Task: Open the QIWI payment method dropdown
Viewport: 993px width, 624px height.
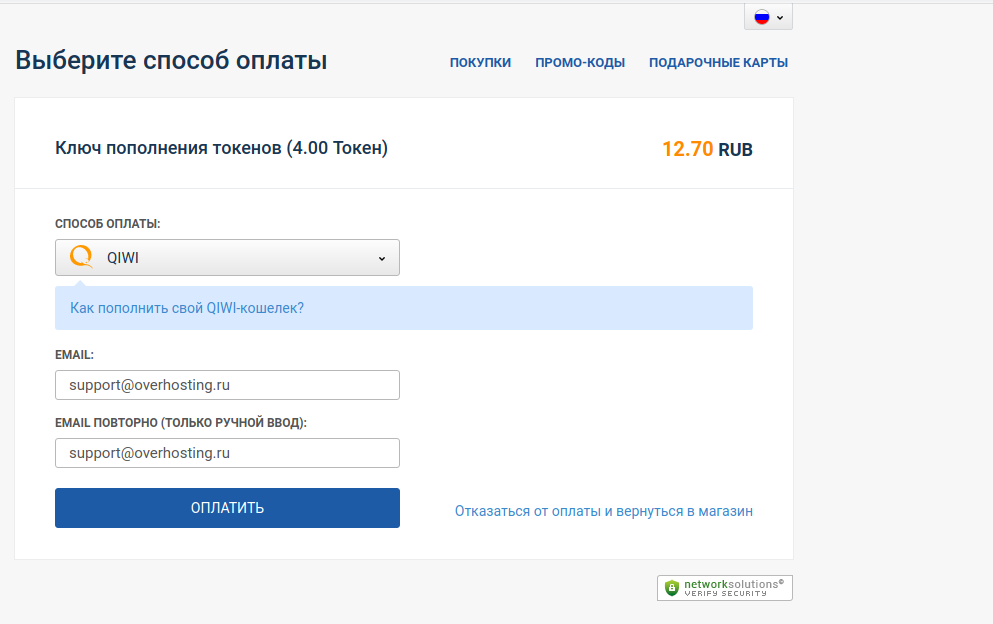Action: pyautogui.click(x=227, y=257)
